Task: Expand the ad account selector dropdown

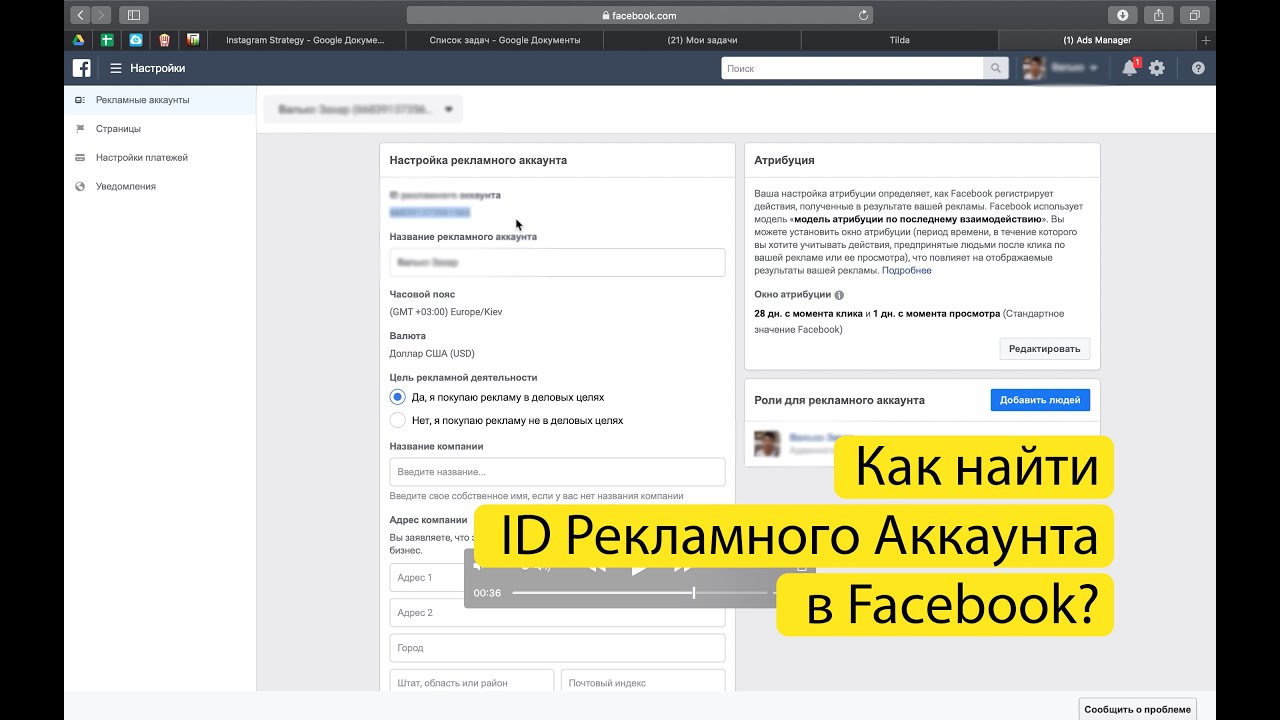Action: pyautogui.click(x=363, y=109)
